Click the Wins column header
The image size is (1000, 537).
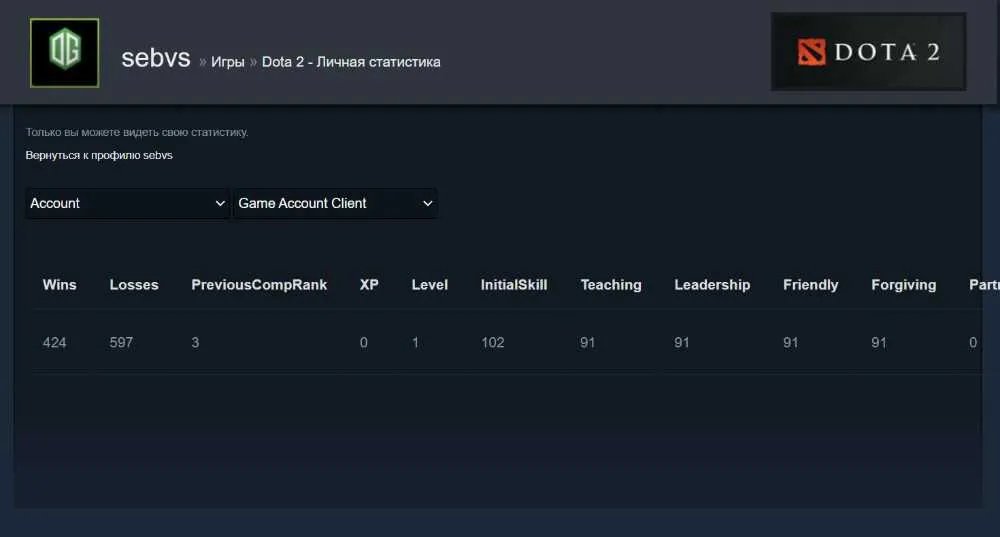click(x=59, y=285)
